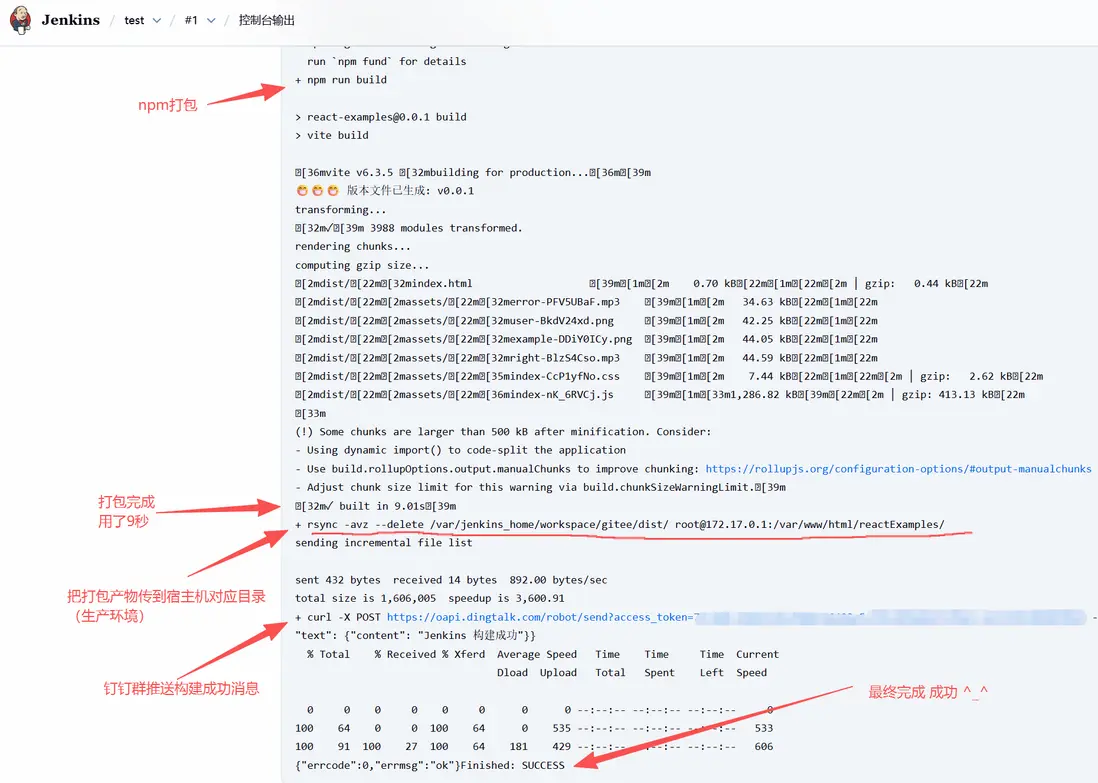Click the index.html dist output row

pyautogui.click(x=641, y=284)
